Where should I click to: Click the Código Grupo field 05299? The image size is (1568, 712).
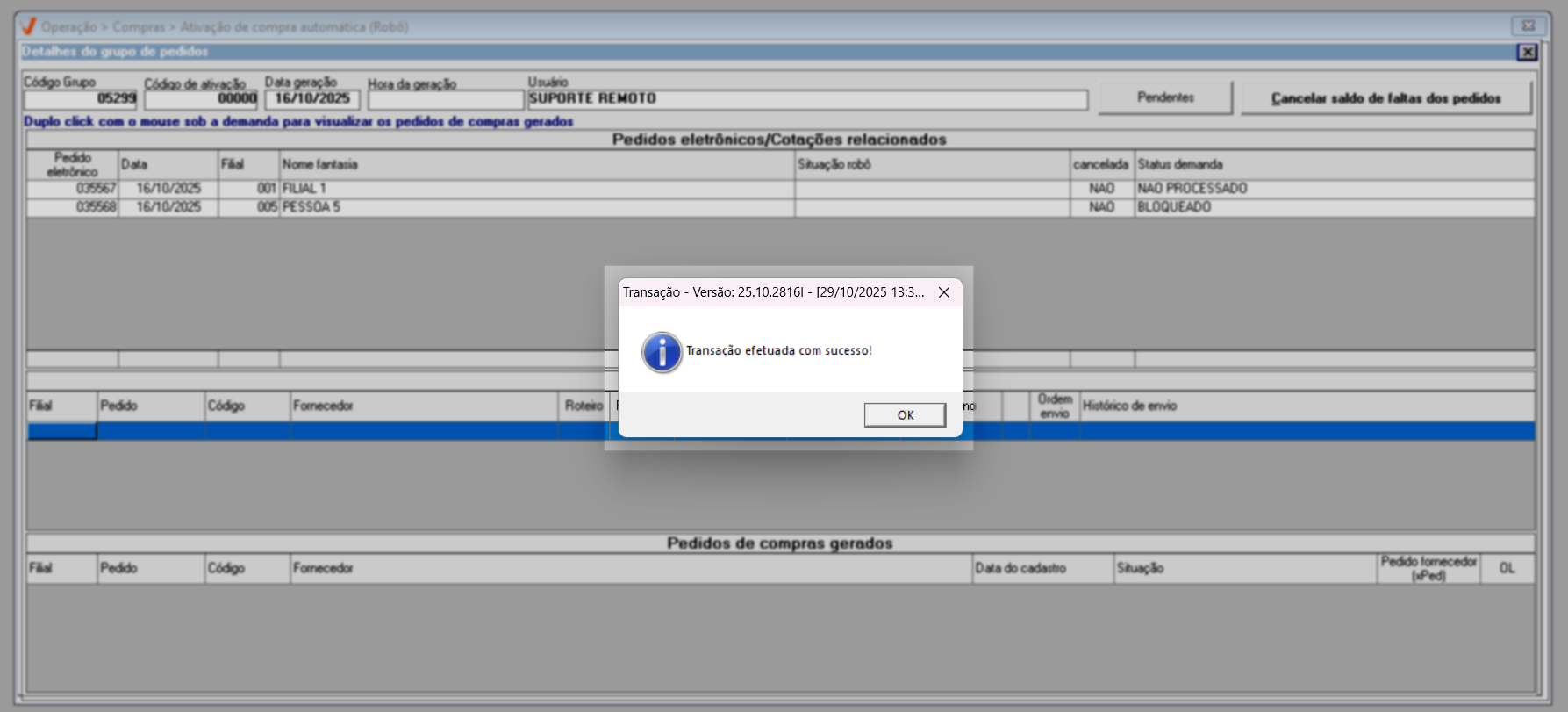[81, 99]
